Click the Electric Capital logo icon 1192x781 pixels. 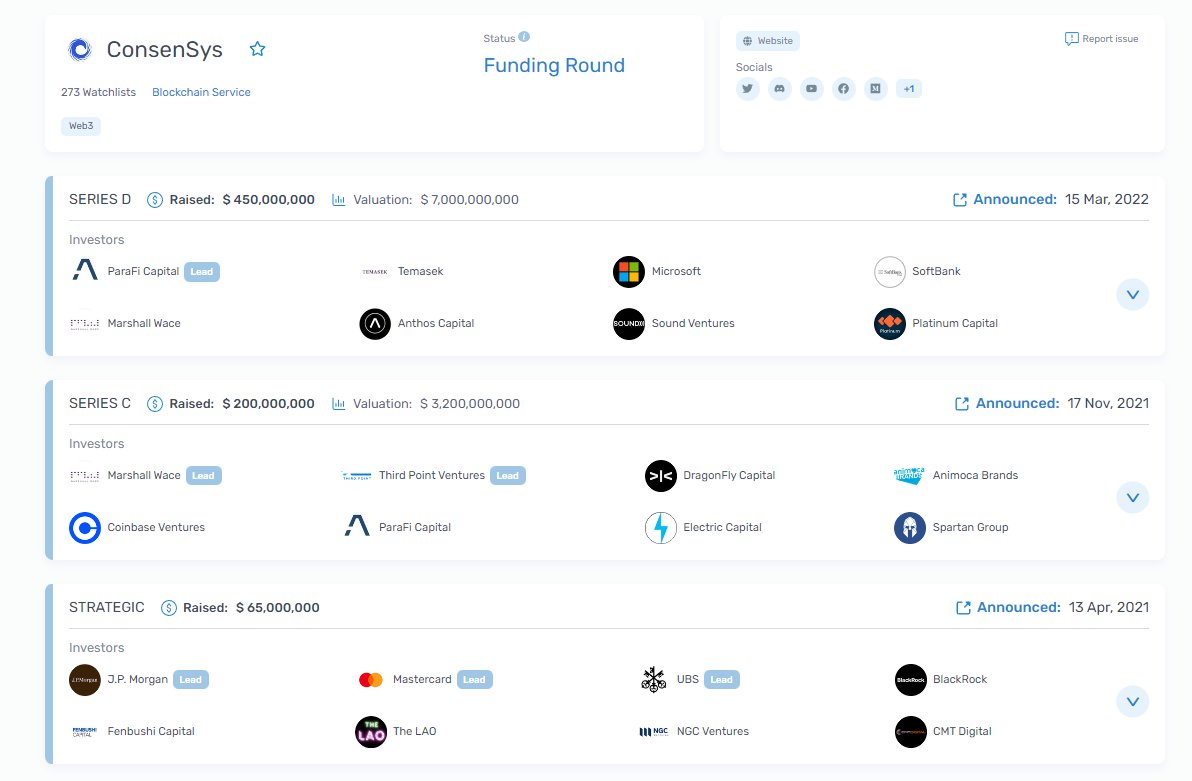661,528
